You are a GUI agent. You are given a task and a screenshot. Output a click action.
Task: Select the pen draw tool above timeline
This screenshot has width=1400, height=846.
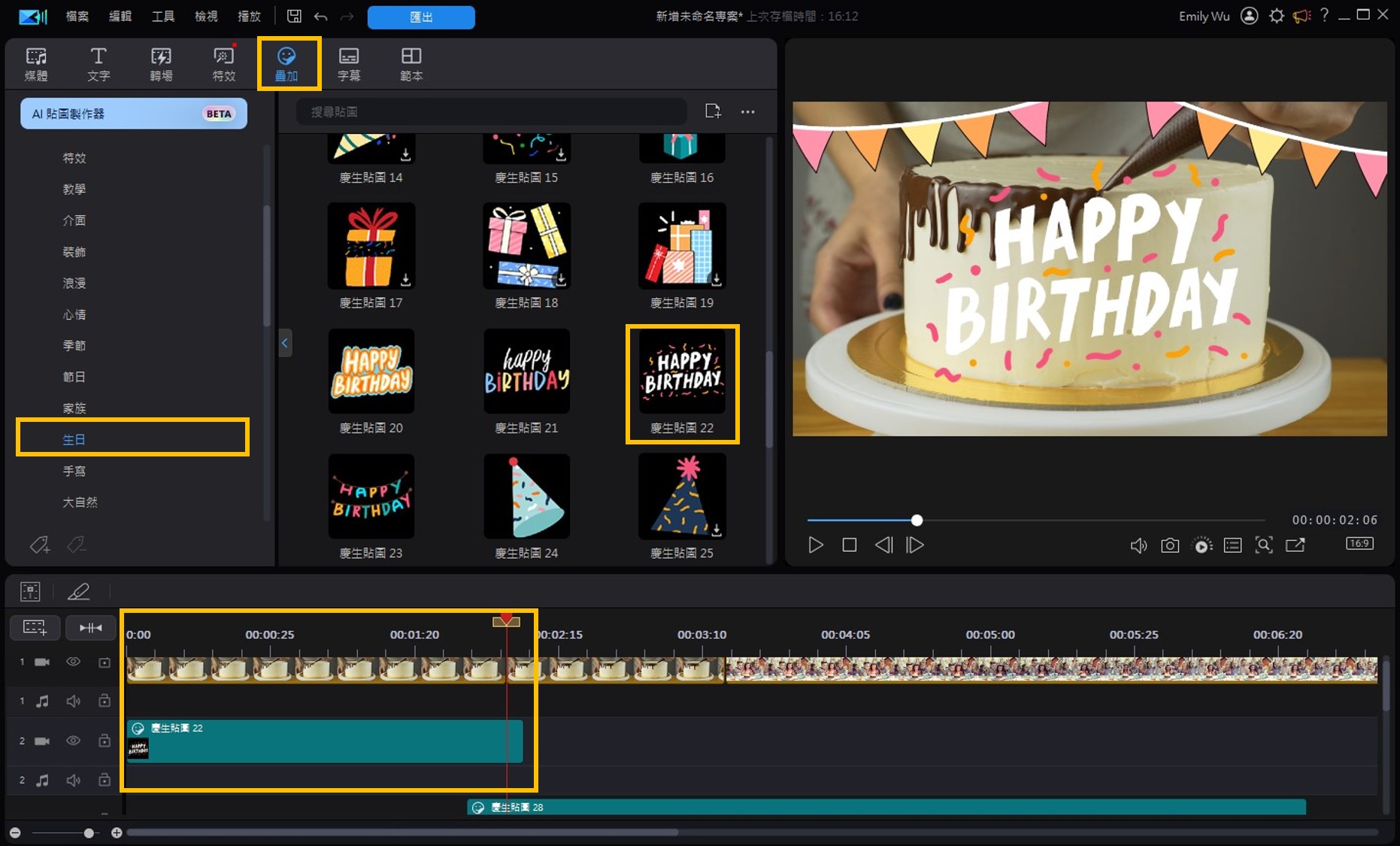coord(78,592)
